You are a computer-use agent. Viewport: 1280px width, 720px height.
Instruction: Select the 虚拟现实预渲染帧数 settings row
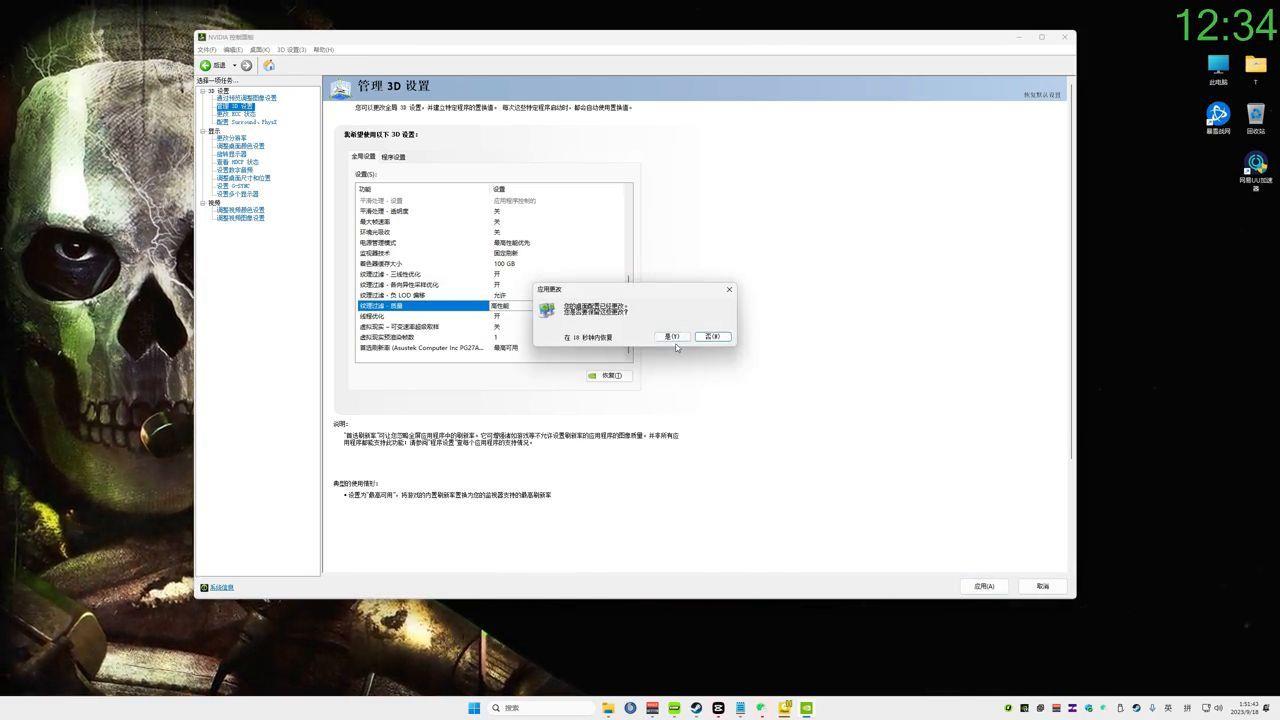coord(491,337)
